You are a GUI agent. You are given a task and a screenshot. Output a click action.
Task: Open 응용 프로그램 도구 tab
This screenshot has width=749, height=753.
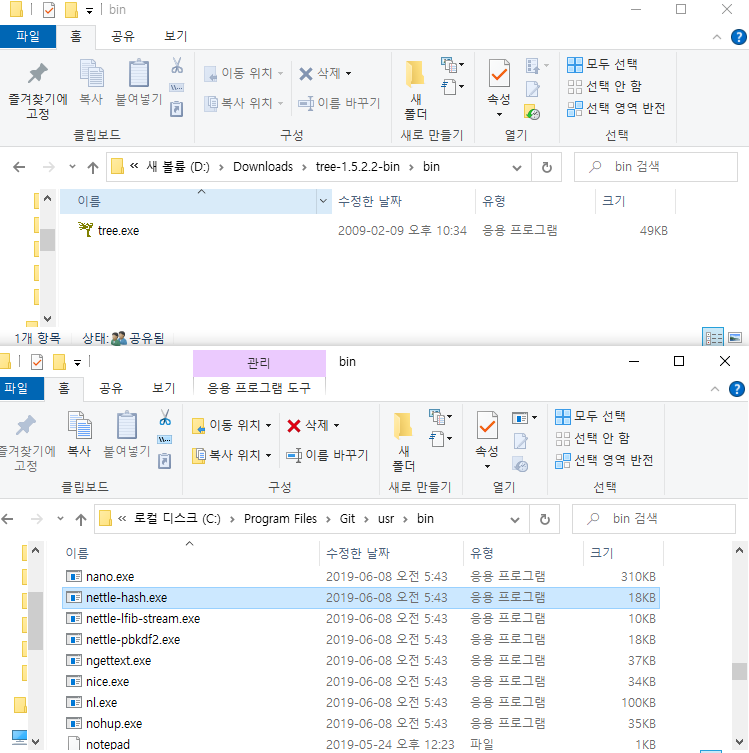259,388
